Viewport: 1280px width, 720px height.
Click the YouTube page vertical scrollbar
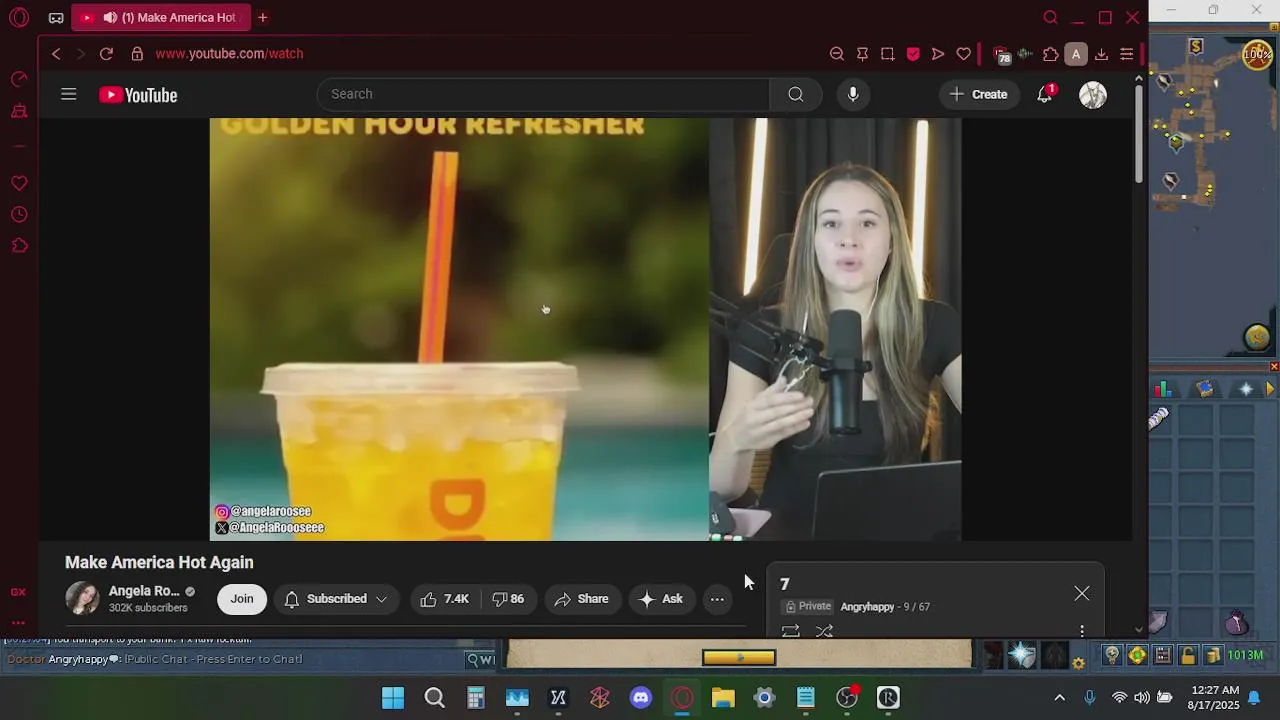click(x=1139, y=135)
